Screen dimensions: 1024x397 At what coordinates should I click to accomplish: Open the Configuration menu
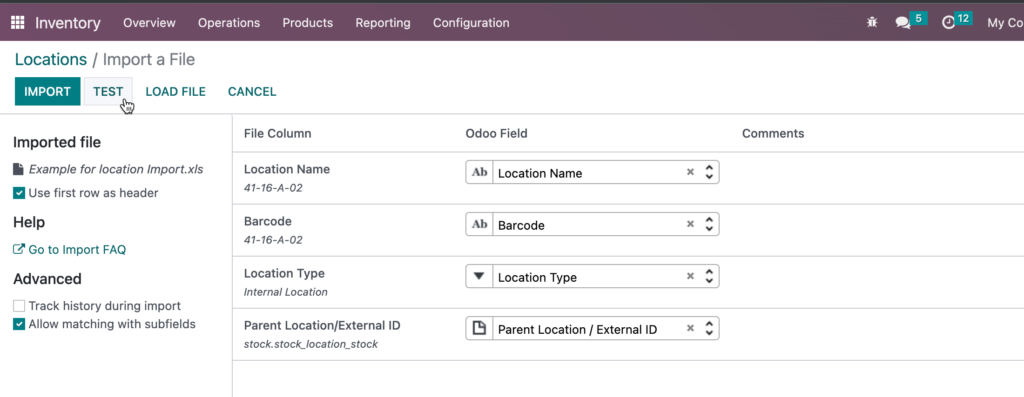471,23
